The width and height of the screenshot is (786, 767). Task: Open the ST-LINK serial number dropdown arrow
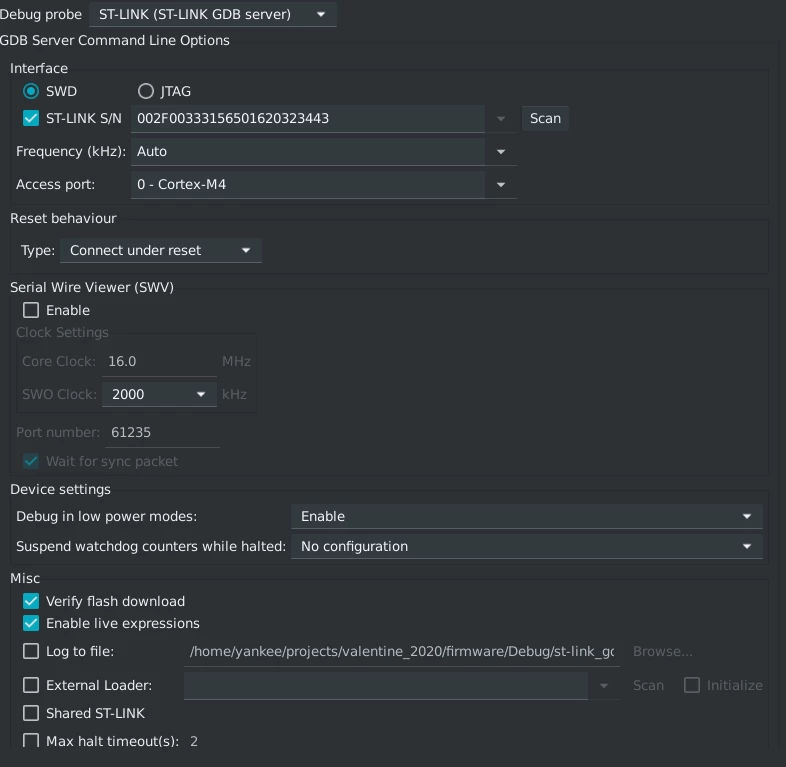[501, 119]
